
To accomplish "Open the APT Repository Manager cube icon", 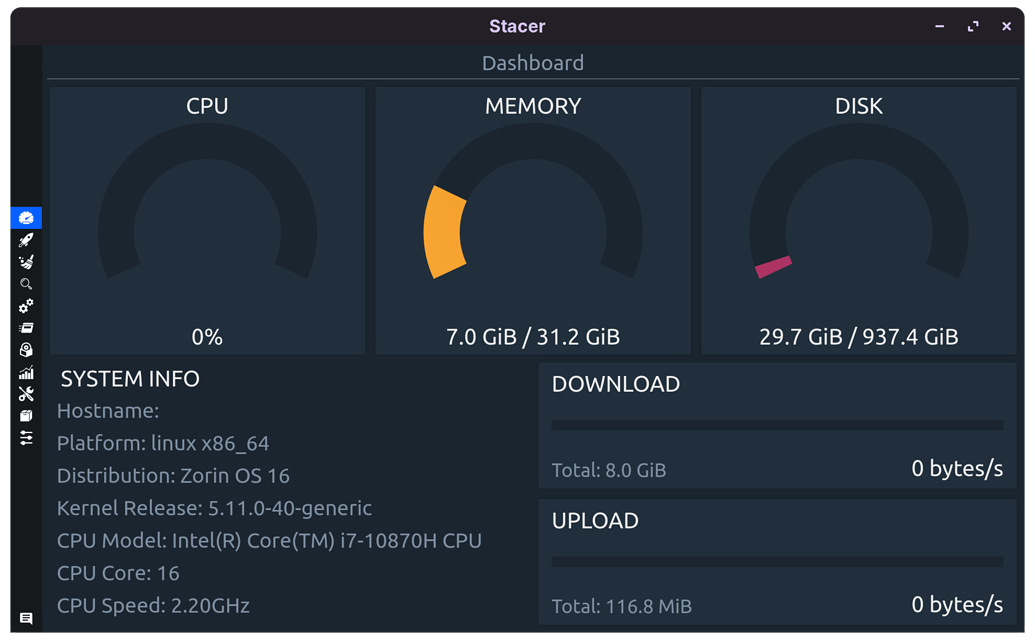I will pyautogui.click(x=25, y=416).
